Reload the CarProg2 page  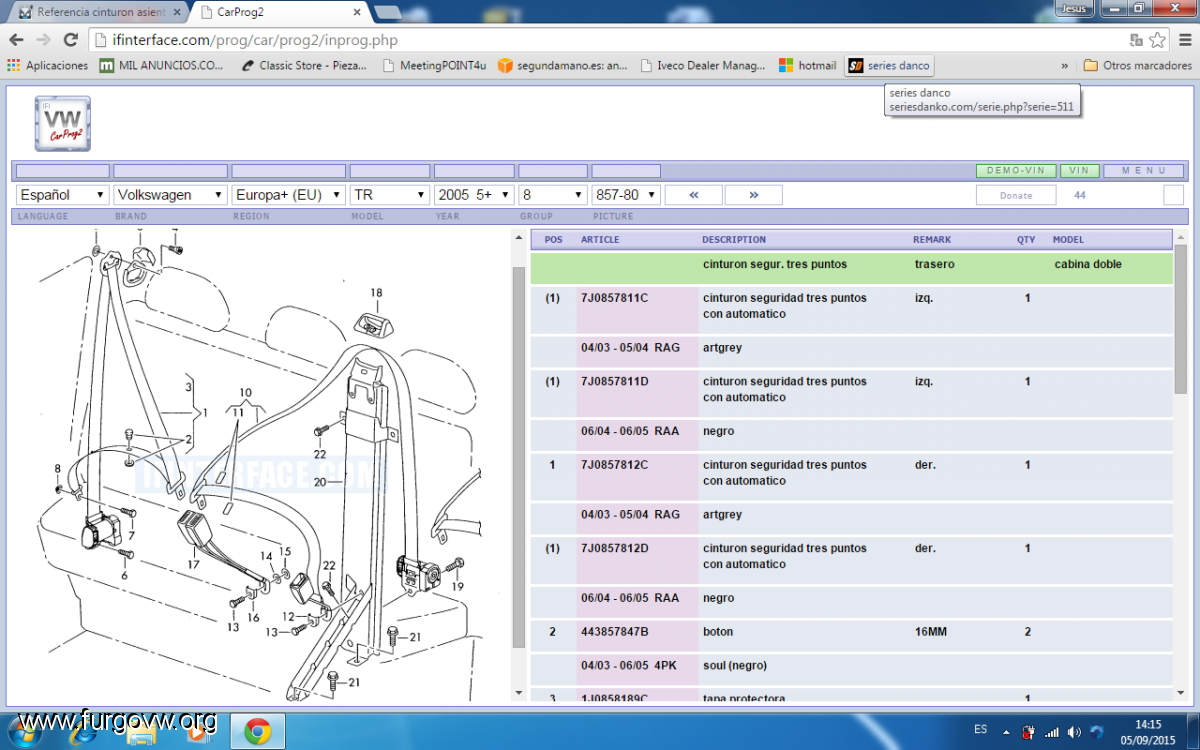70,40
